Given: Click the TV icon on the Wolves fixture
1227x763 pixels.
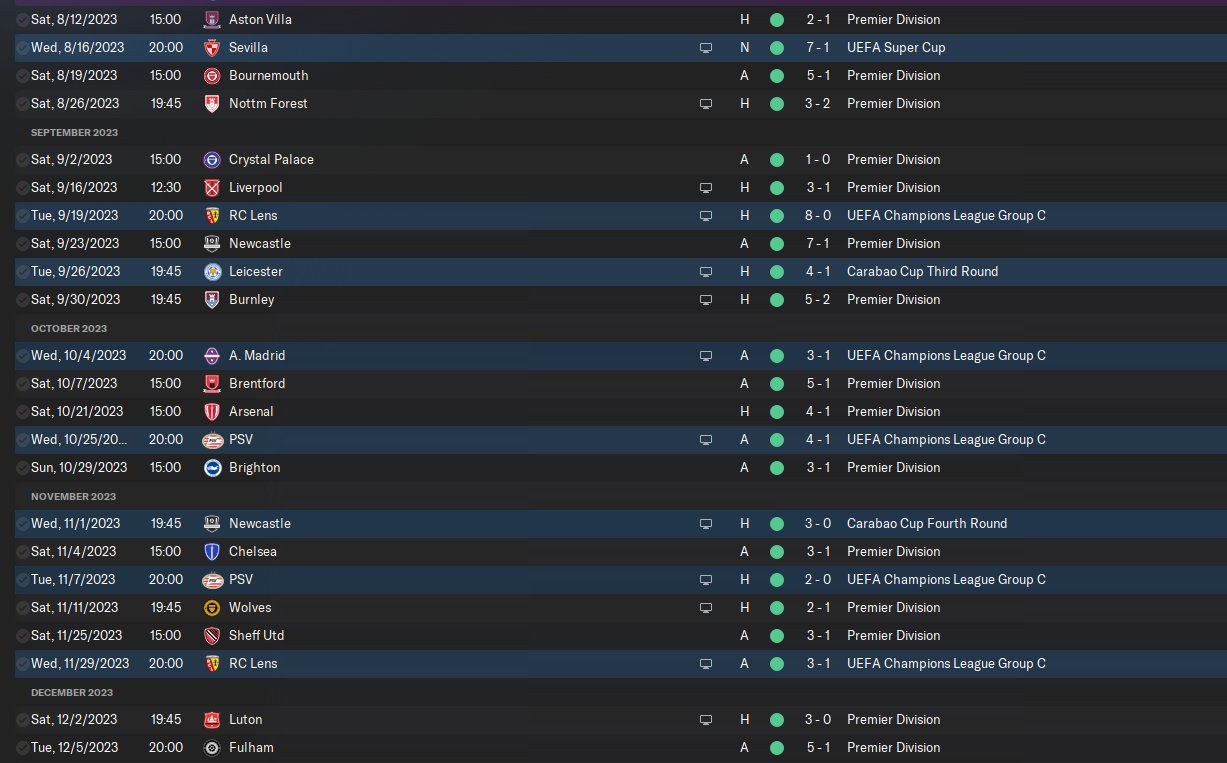Looking at the screenshot, I should [706, 607].
